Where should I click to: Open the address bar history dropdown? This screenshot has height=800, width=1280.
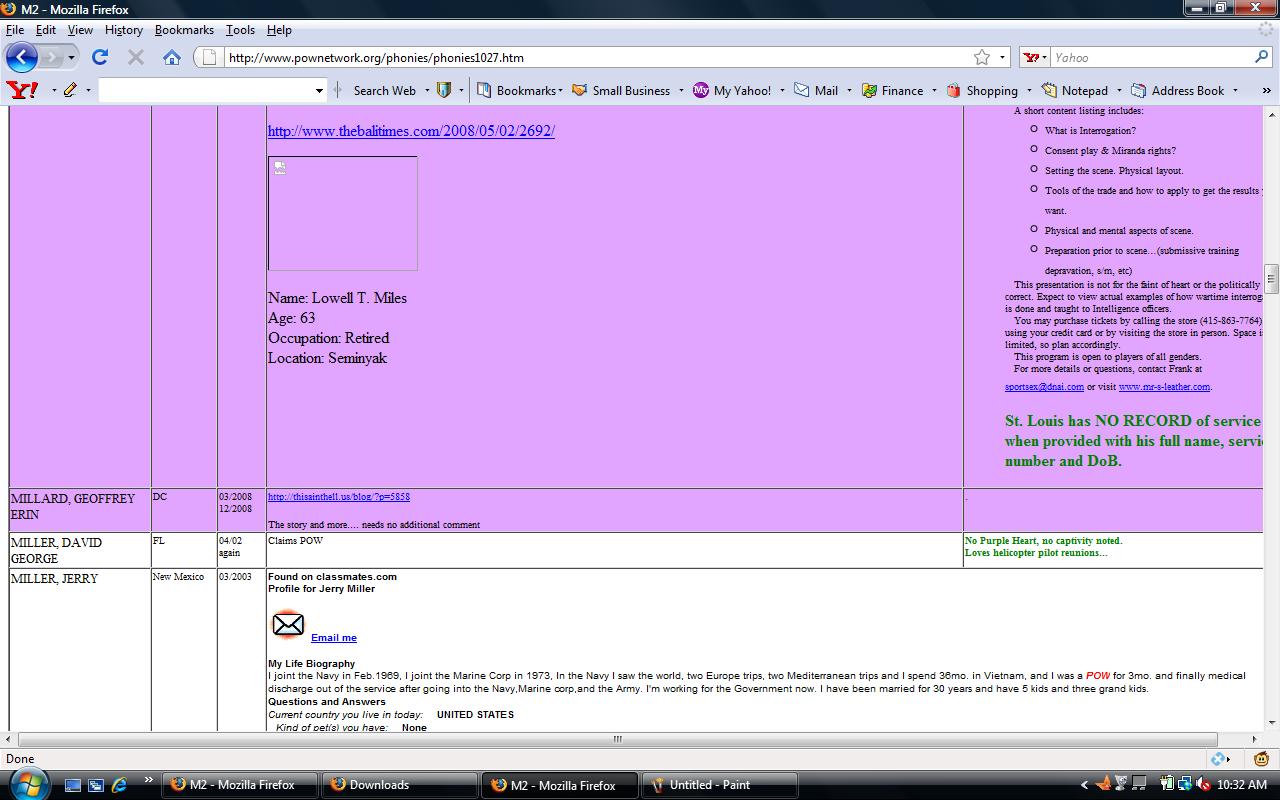tap(1002, 57)
